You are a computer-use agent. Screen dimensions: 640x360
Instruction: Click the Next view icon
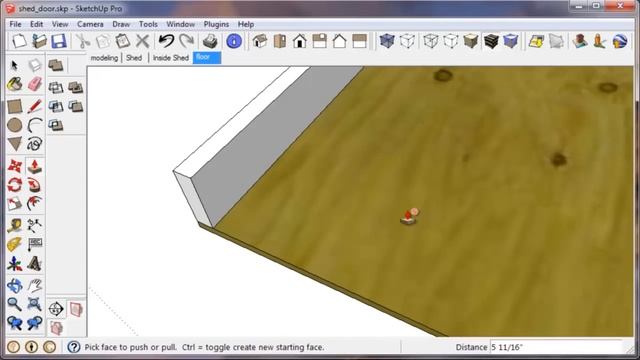coord(35,323)
